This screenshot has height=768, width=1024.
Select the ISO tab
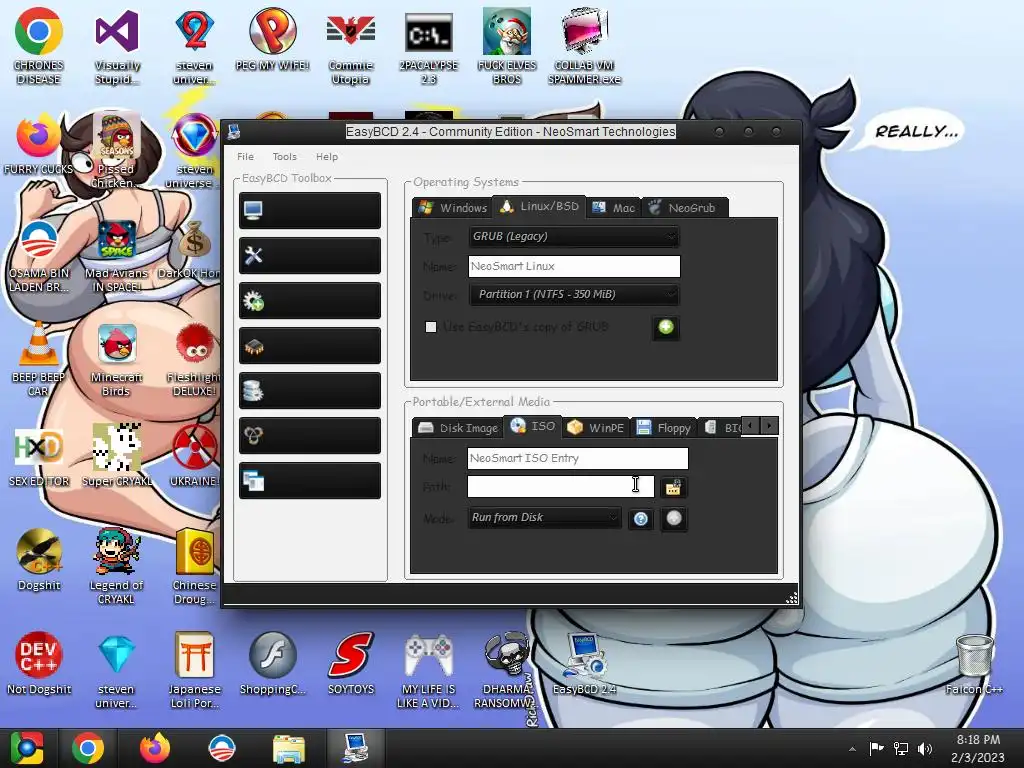533,426
